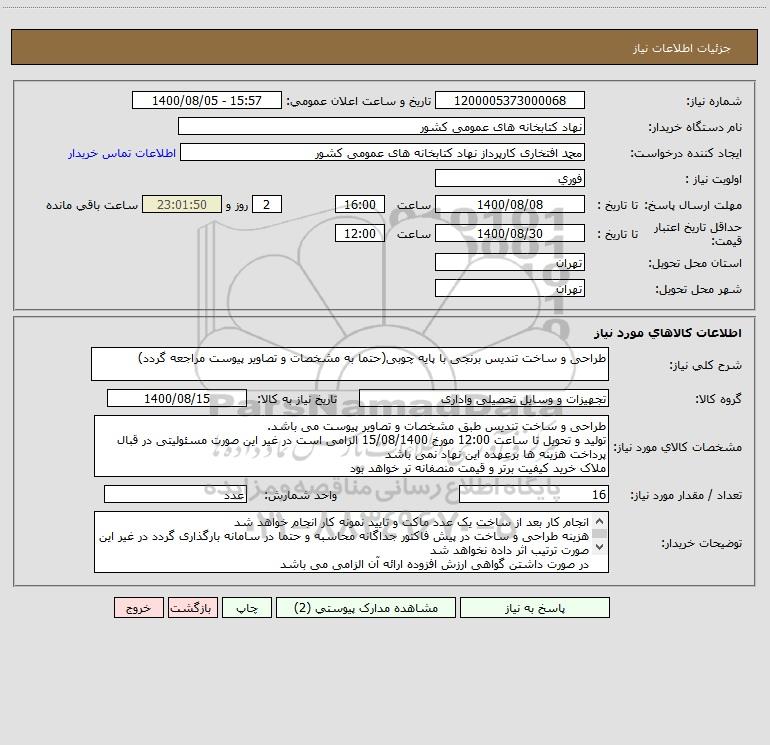This screenshot has height=745, width=770.
Task: Click the label اولویت نیاز
Action: click(714, 179)
